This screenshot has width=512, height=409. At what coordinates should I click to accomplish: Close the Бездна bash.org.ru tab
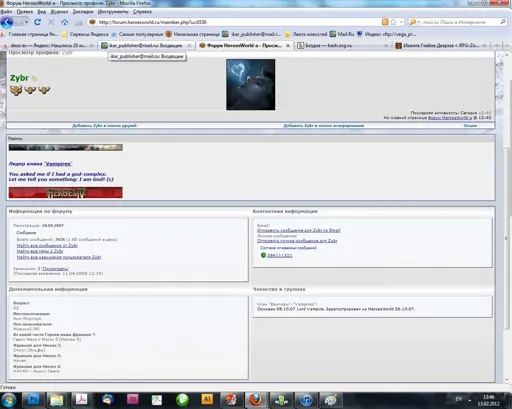[386, 45]
